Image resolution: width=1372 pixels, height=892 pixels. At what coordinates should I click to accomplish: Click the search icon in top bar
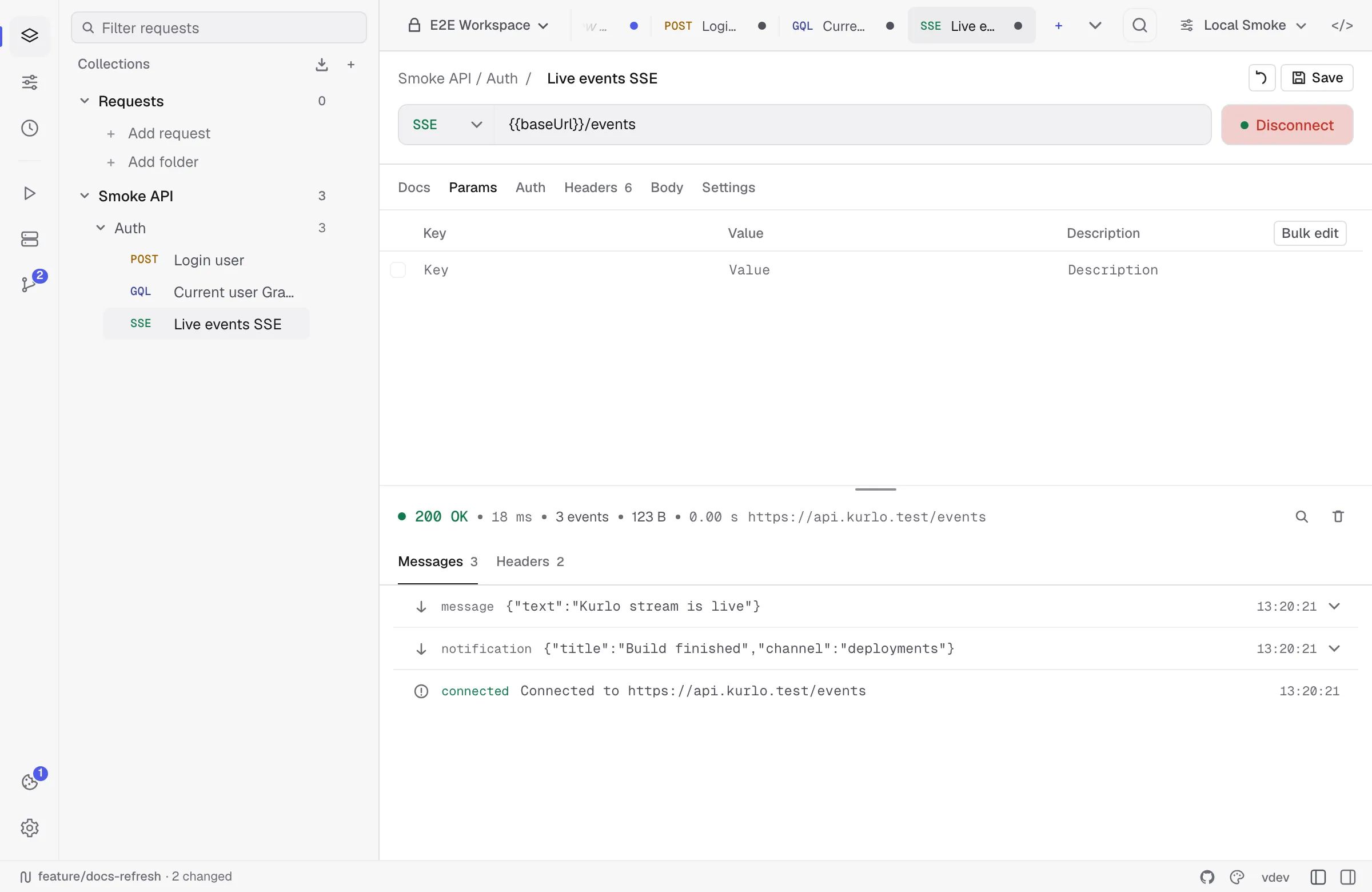(x=1139, y=25)
